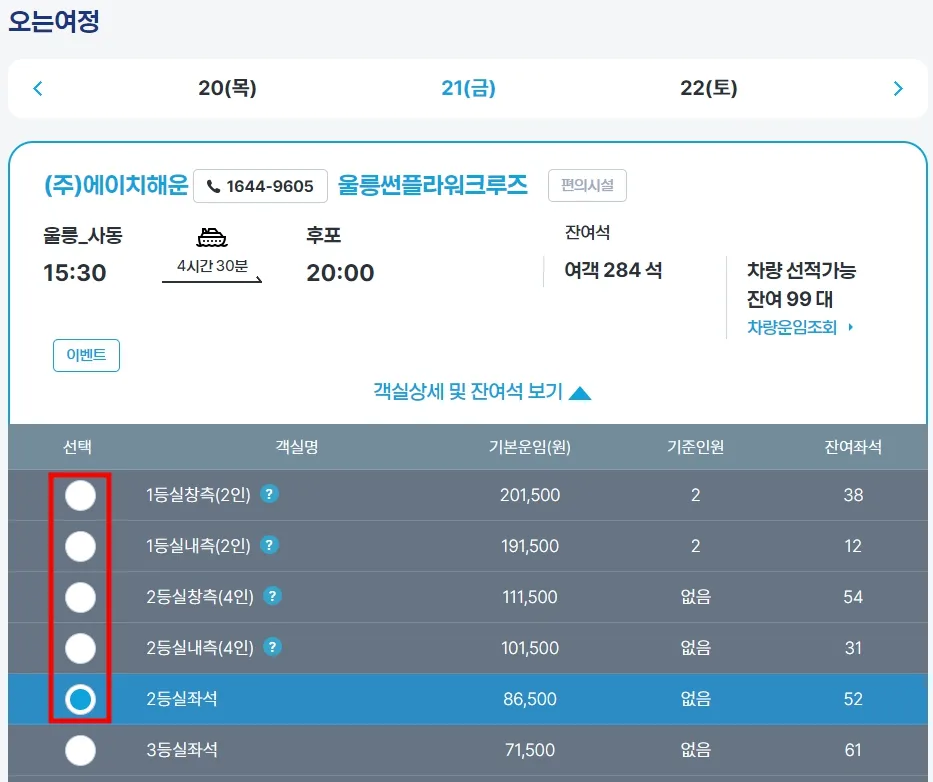Collapse the 객실상세 및 잔여석 보기 section

(x=480, y=393)
